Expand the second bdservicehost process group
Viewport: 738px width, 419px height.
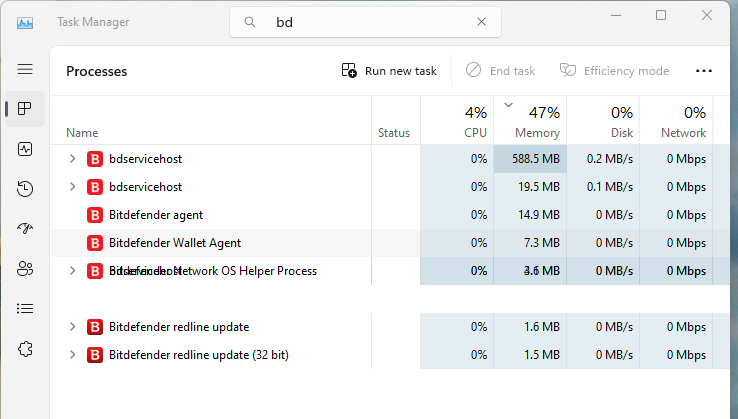72,187
